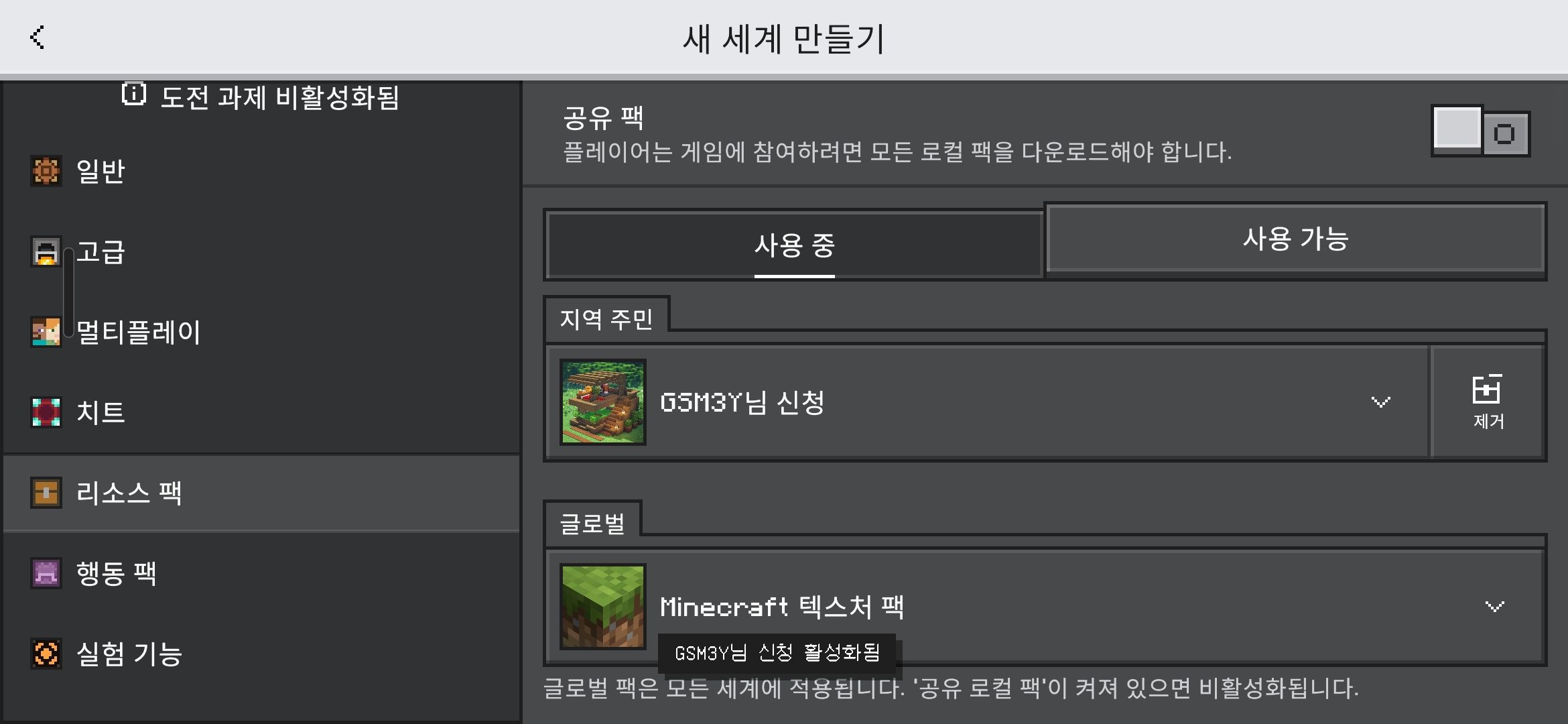
Task: Switch to the 사용 가능 tab
Action: click(1295, 239)
